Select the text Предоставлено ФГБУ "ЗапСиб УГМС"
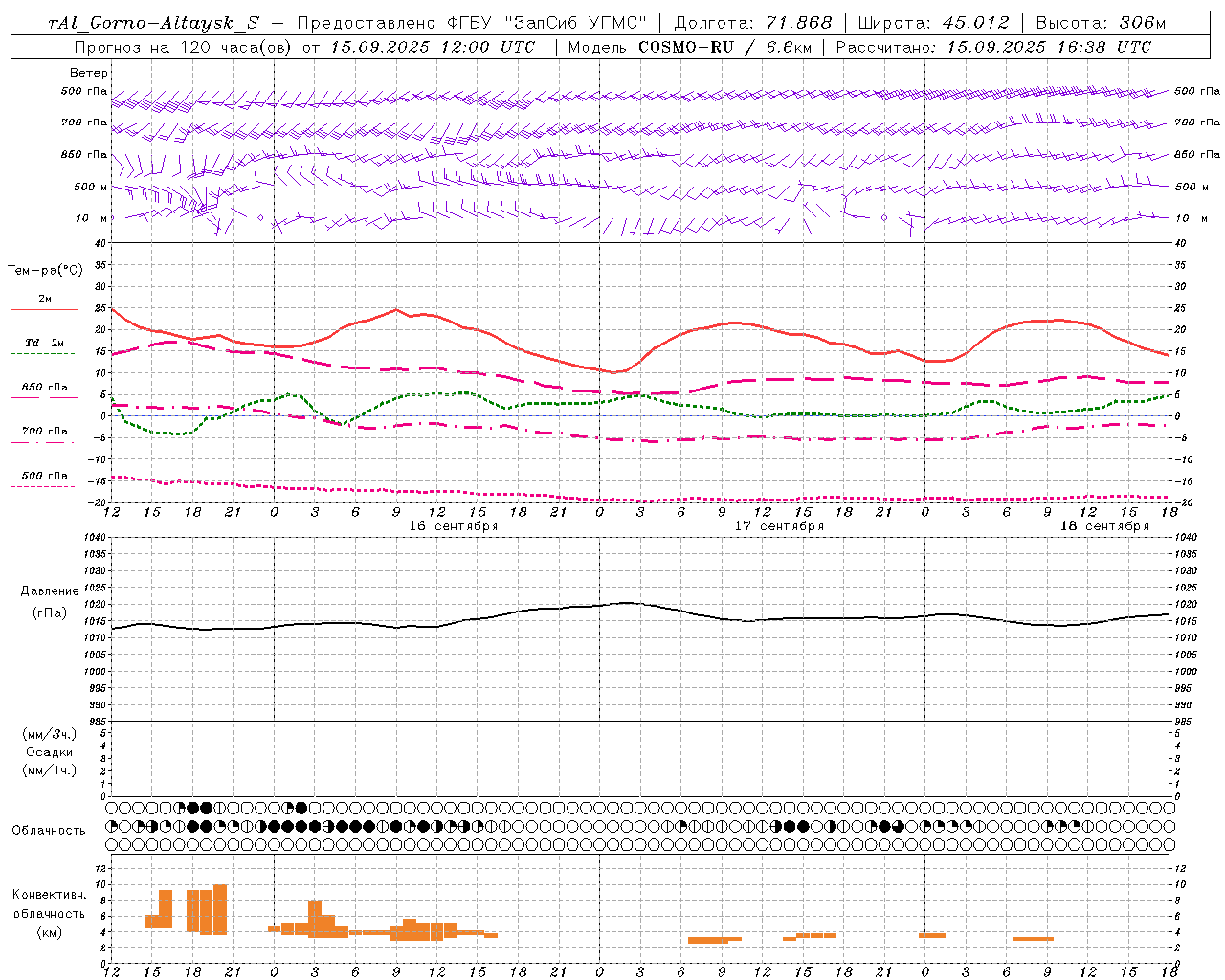Screen dimensions: 1225x980 point(473,24)
